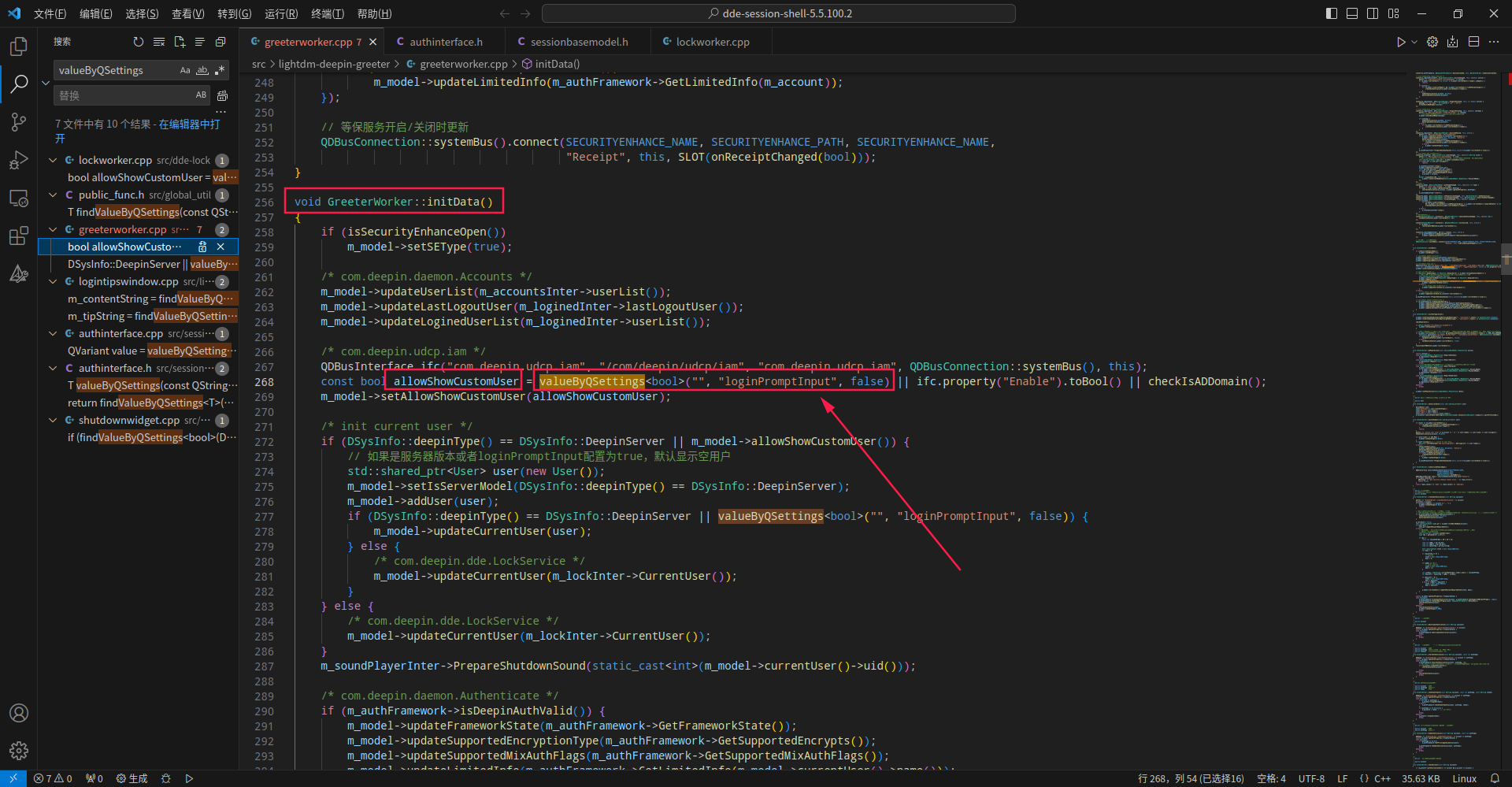This screenshot has width=1512, height=787.
Task: Open the Run and Debug view
Action: [x=19, y=160]
